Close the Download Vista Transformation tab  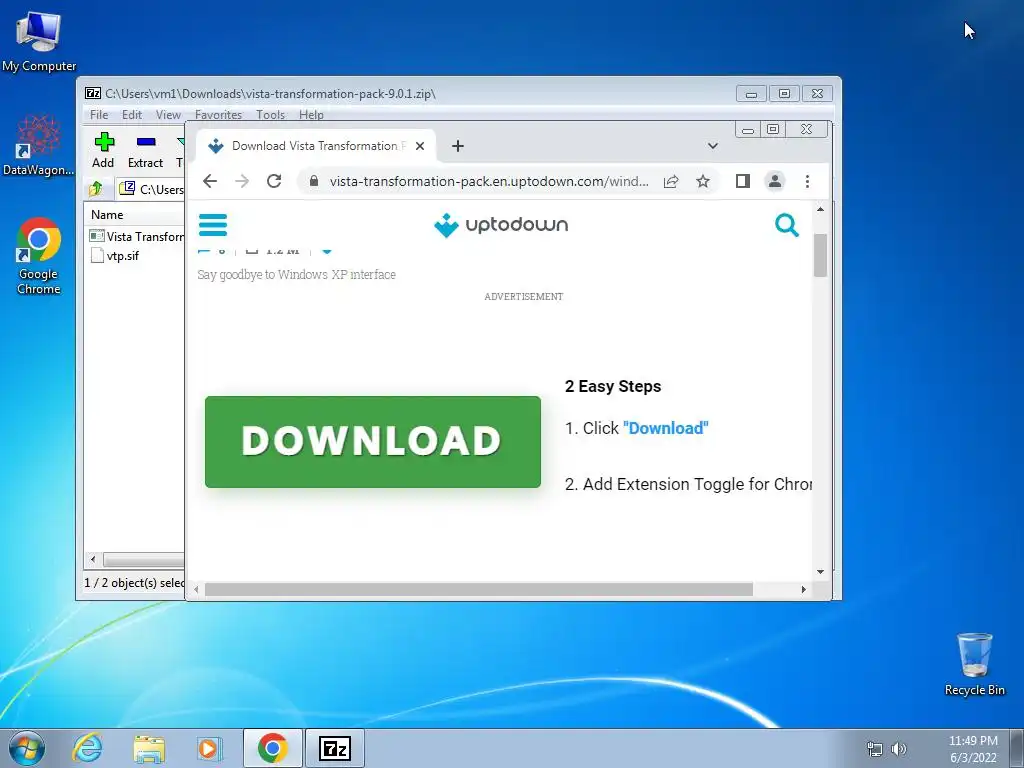420,146
